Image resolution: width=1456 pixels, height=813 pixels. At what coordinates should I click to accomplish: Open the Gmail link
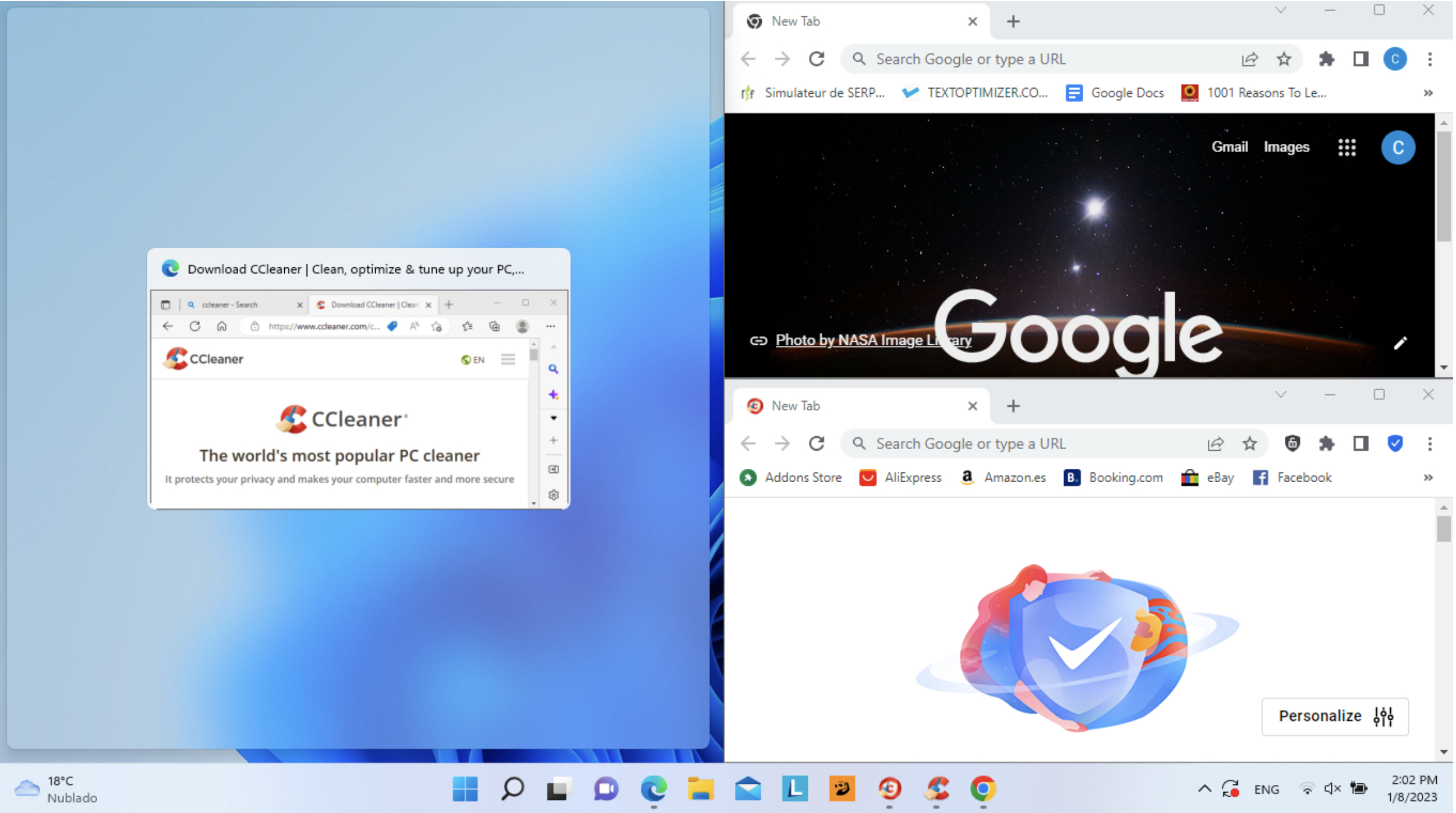1230,147
